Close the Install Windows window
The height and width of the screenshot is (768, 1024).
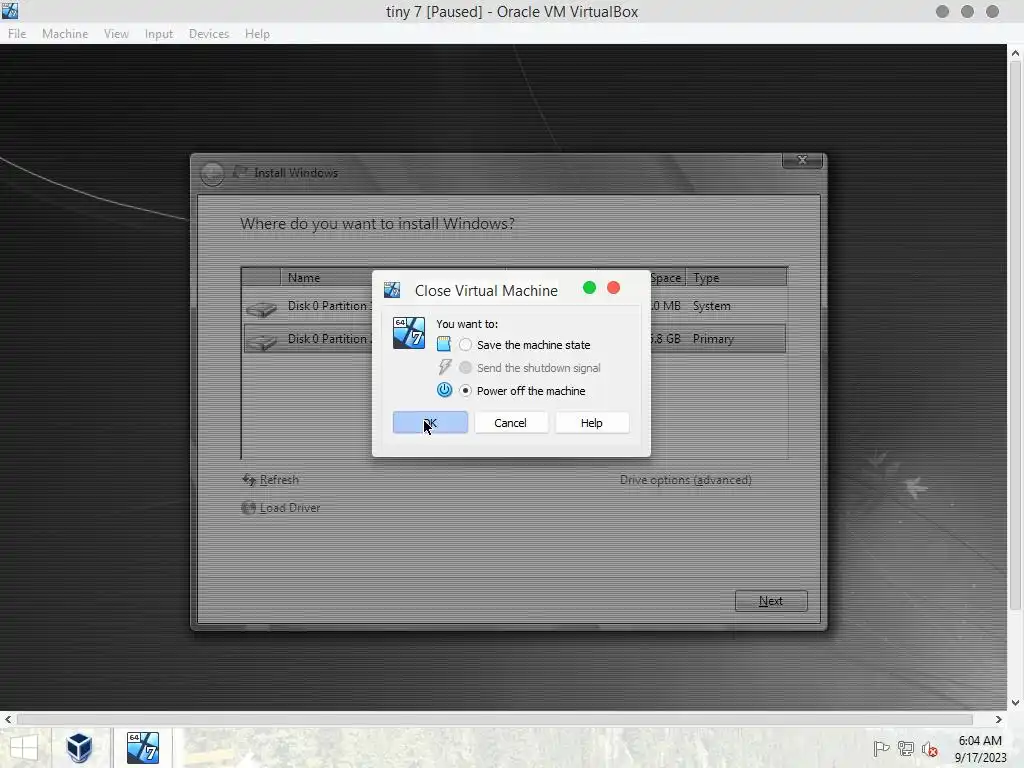pos(803,160)
